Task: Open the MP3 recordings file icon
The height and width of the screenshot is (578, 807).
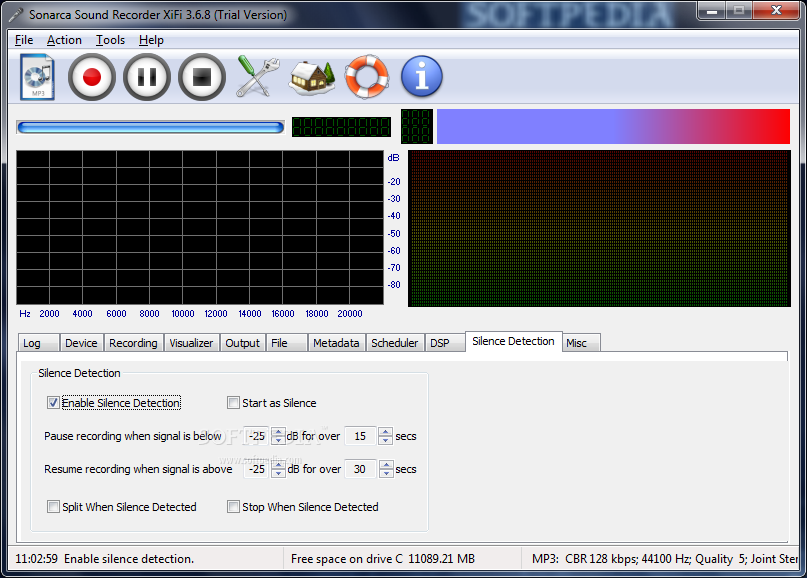Action: tap(38, 77)
